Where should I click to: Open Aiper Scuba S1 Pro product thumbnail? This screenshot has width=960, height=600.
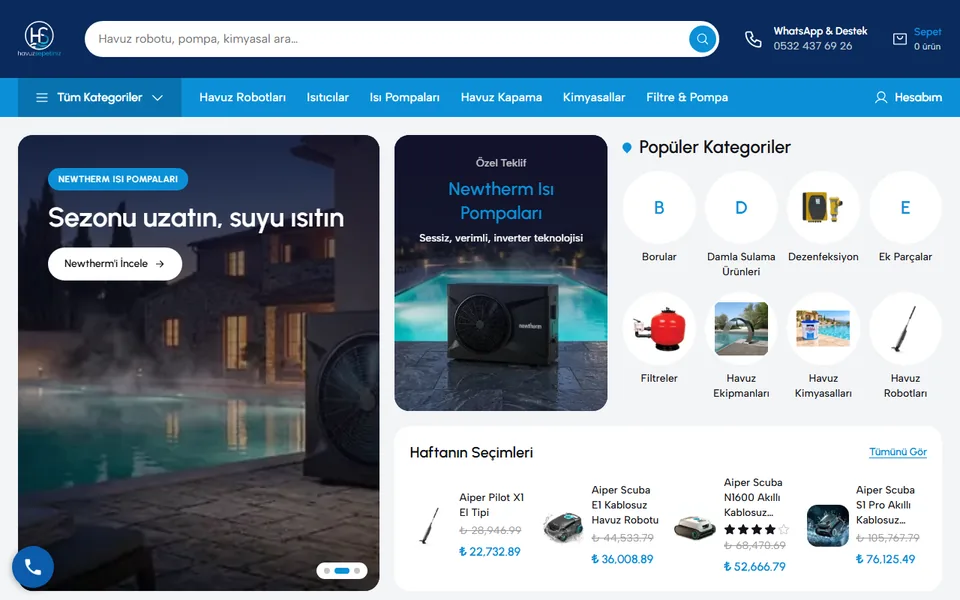click(x=827, y=525)
